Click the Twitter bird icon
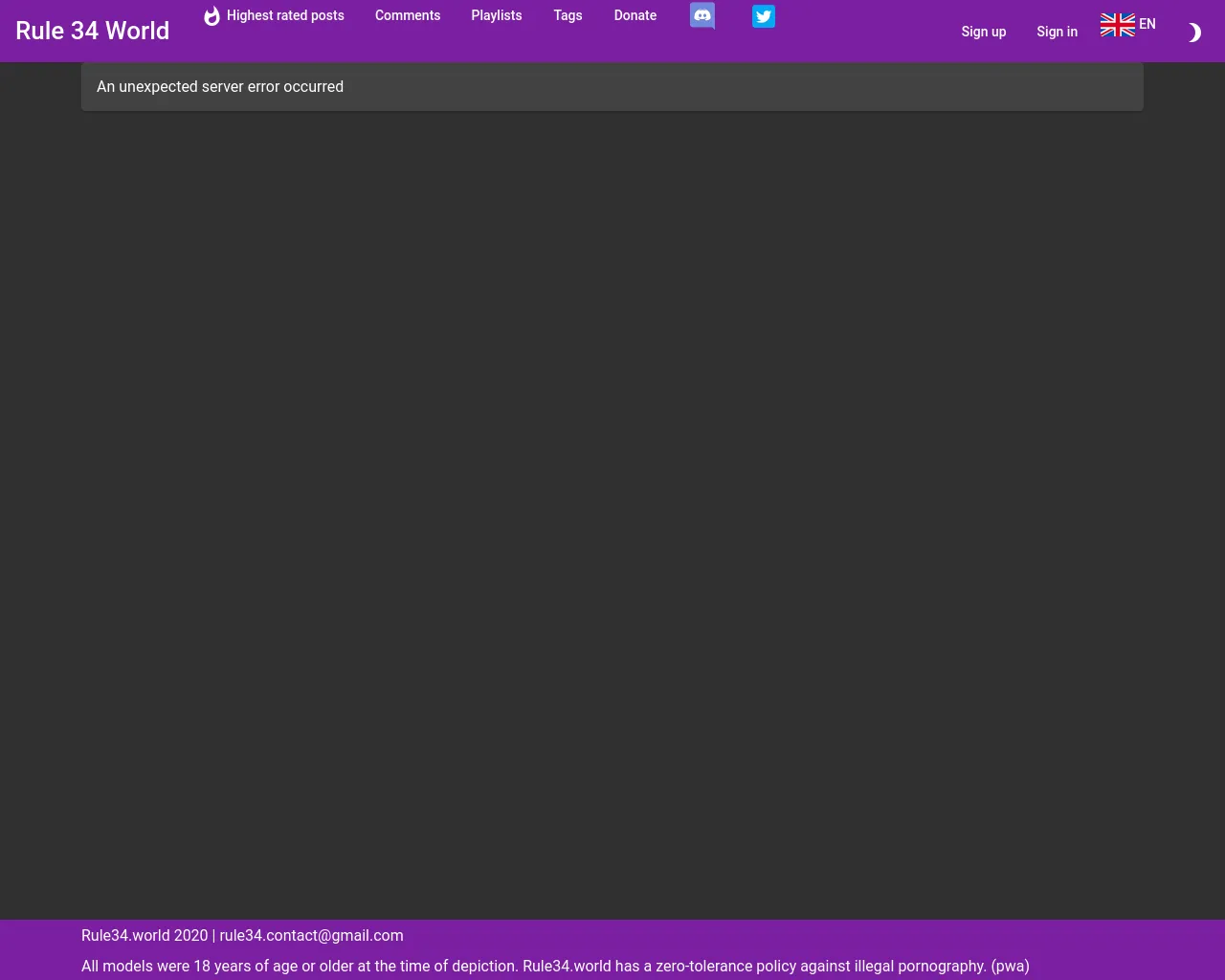1225x980 pixels. 764,16
